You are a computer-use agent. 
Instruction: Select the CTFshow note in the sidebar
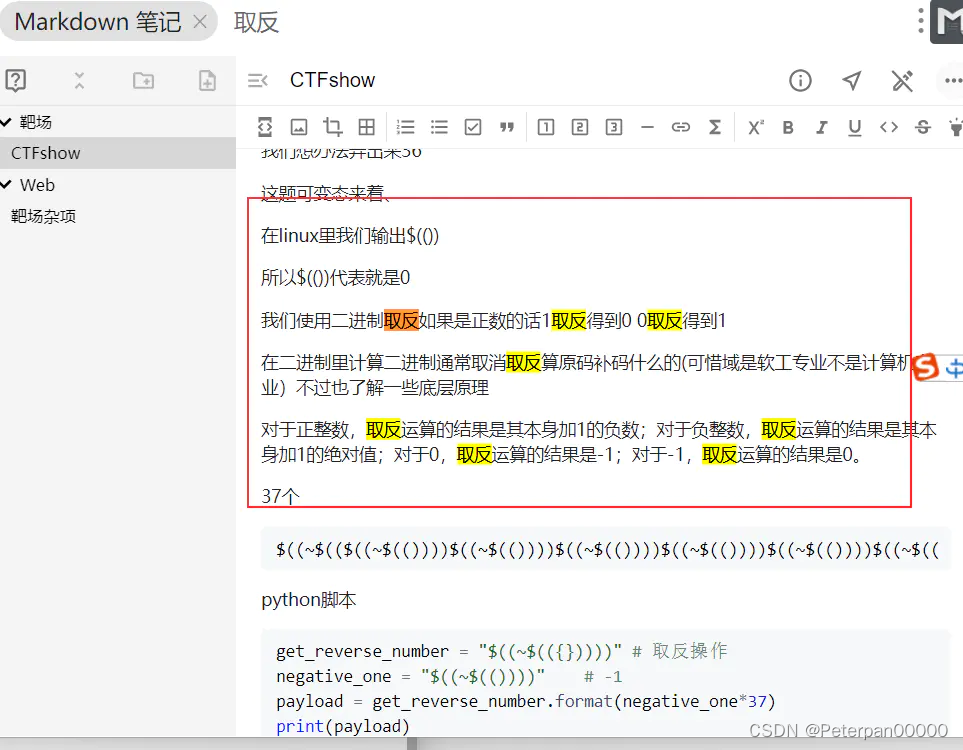(x=118, y=153)
